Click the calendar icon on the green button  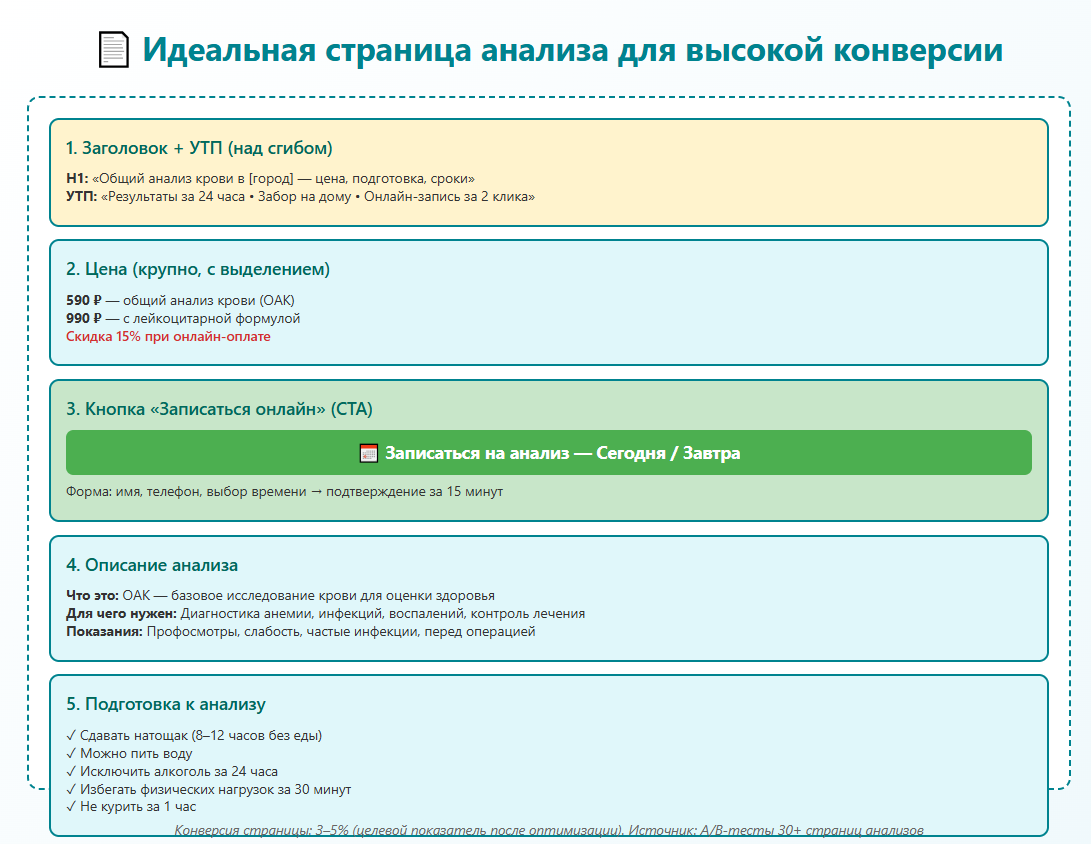368,453
